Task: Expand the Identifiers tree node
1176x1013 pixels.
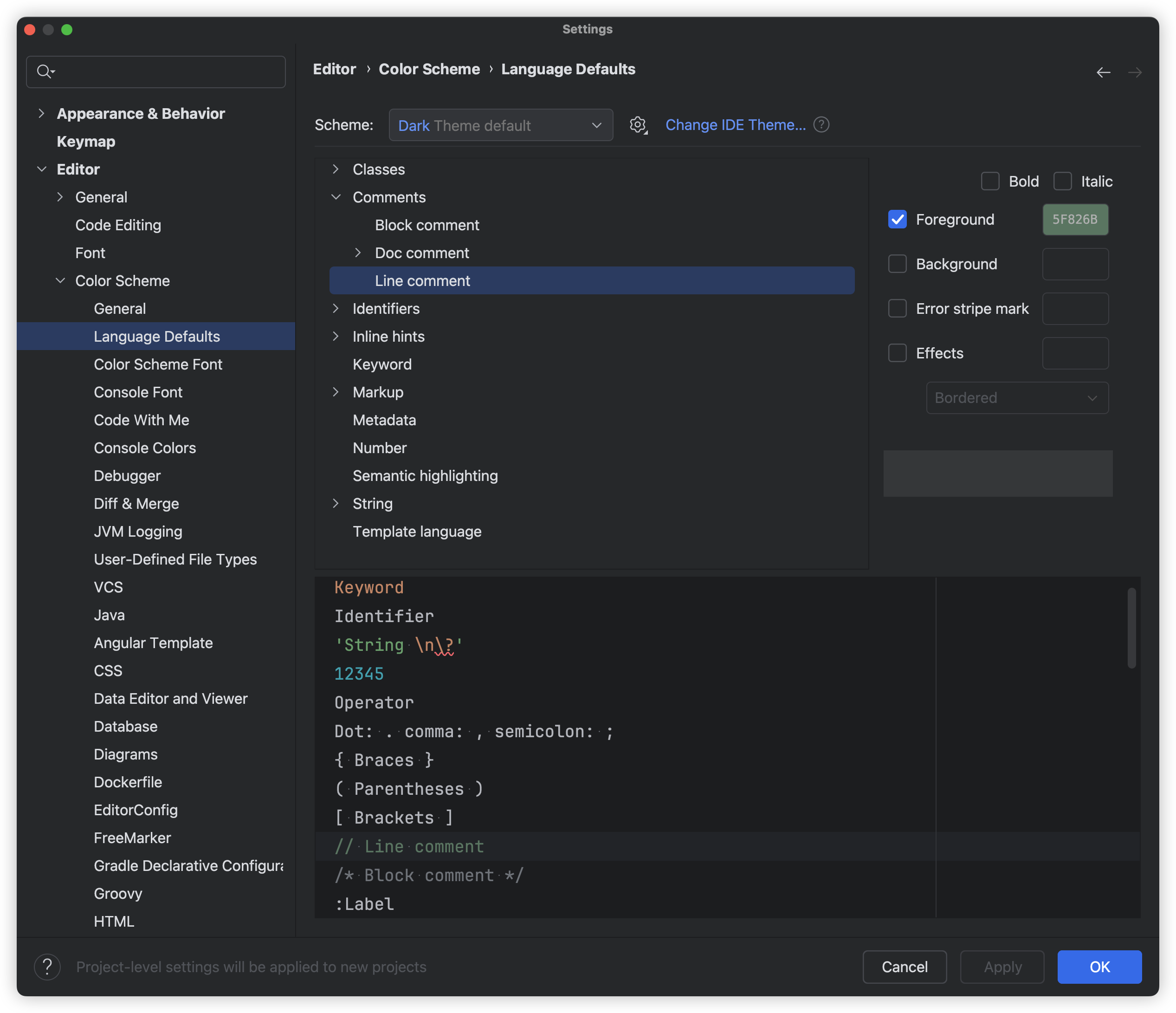Action: (336, 308)
